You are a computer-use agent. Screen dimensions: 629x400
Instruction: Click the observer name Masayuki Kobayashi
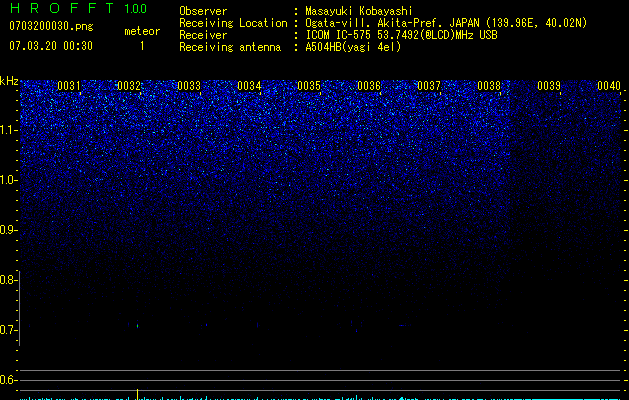pos(359,11)
